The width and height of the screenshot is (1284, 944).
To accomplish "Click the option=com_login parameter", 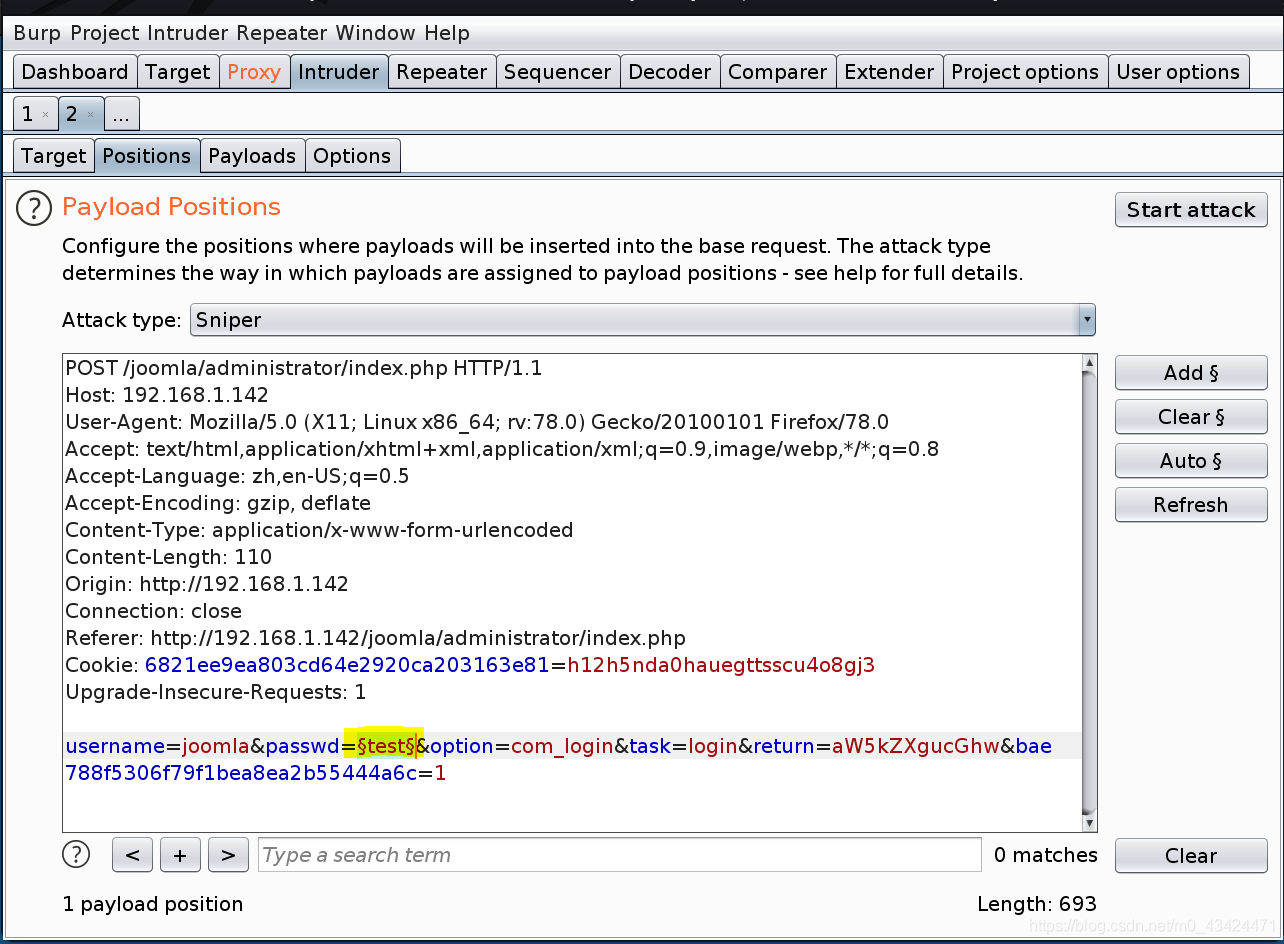I will click(x=522, y=746).
